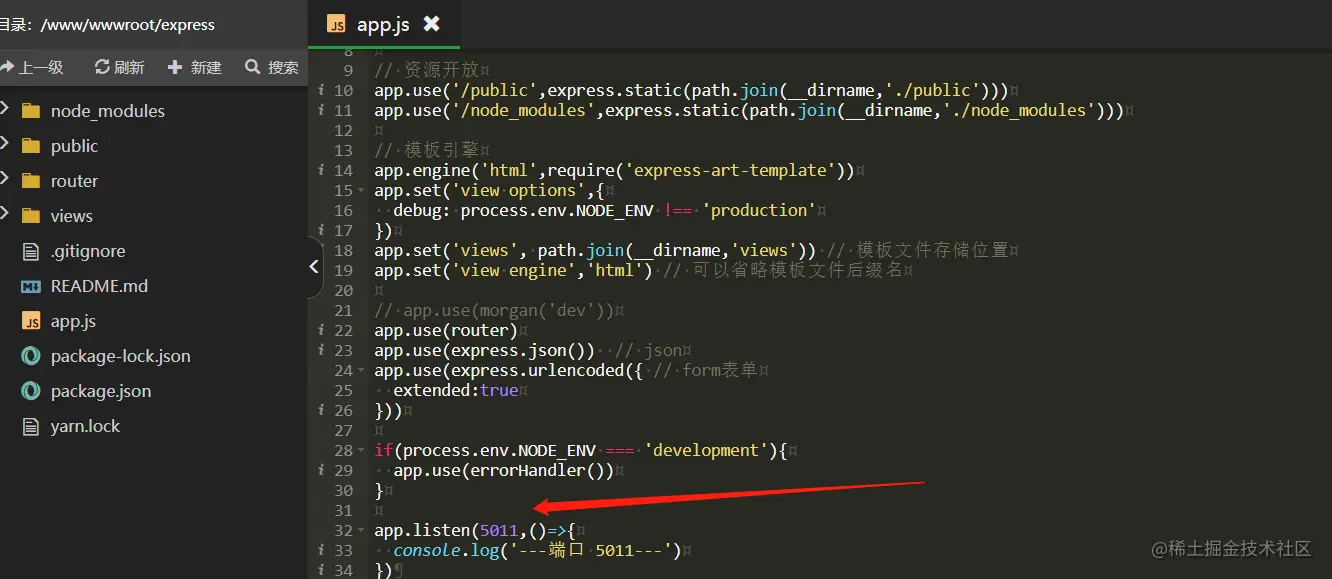Collapse the app.listen block at line 32
1332x579 pixels.
click(x=359, y=529)
